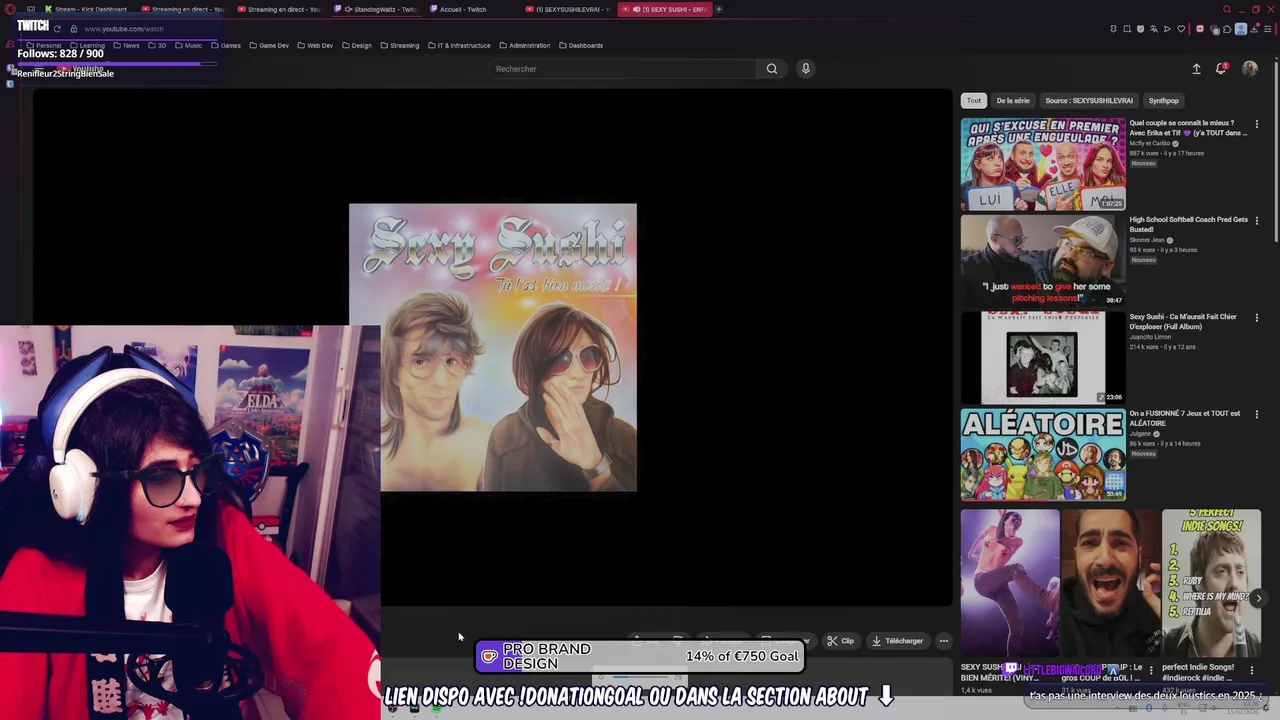The width and height of the screenshot is (1280, 720).
Task: Open Sexy Sushi Full Album thumbnail
Action: click(1043, 358)
